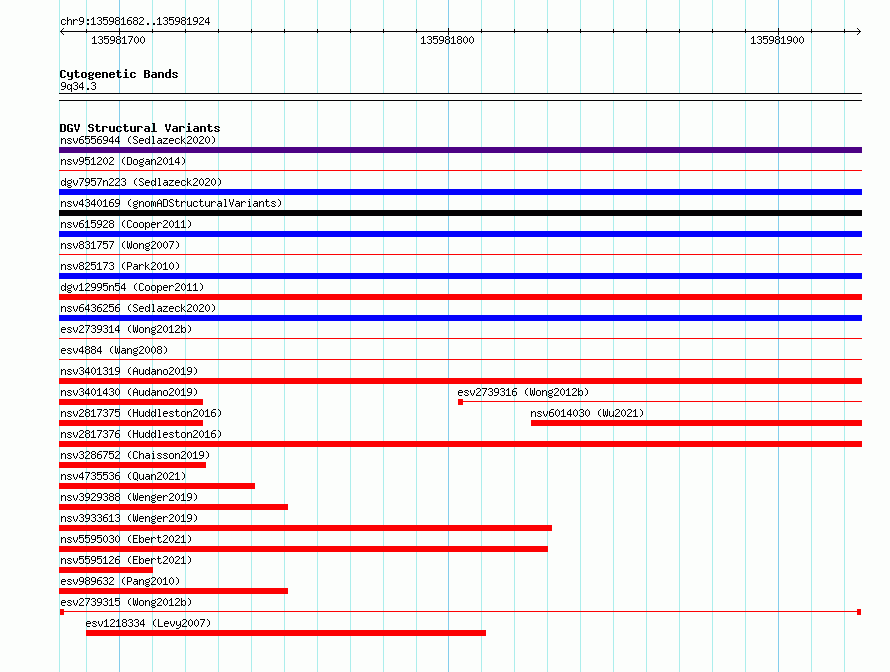
Task: Click the nsv6014030 (Wu2021) label
Action: click(587, 413)
